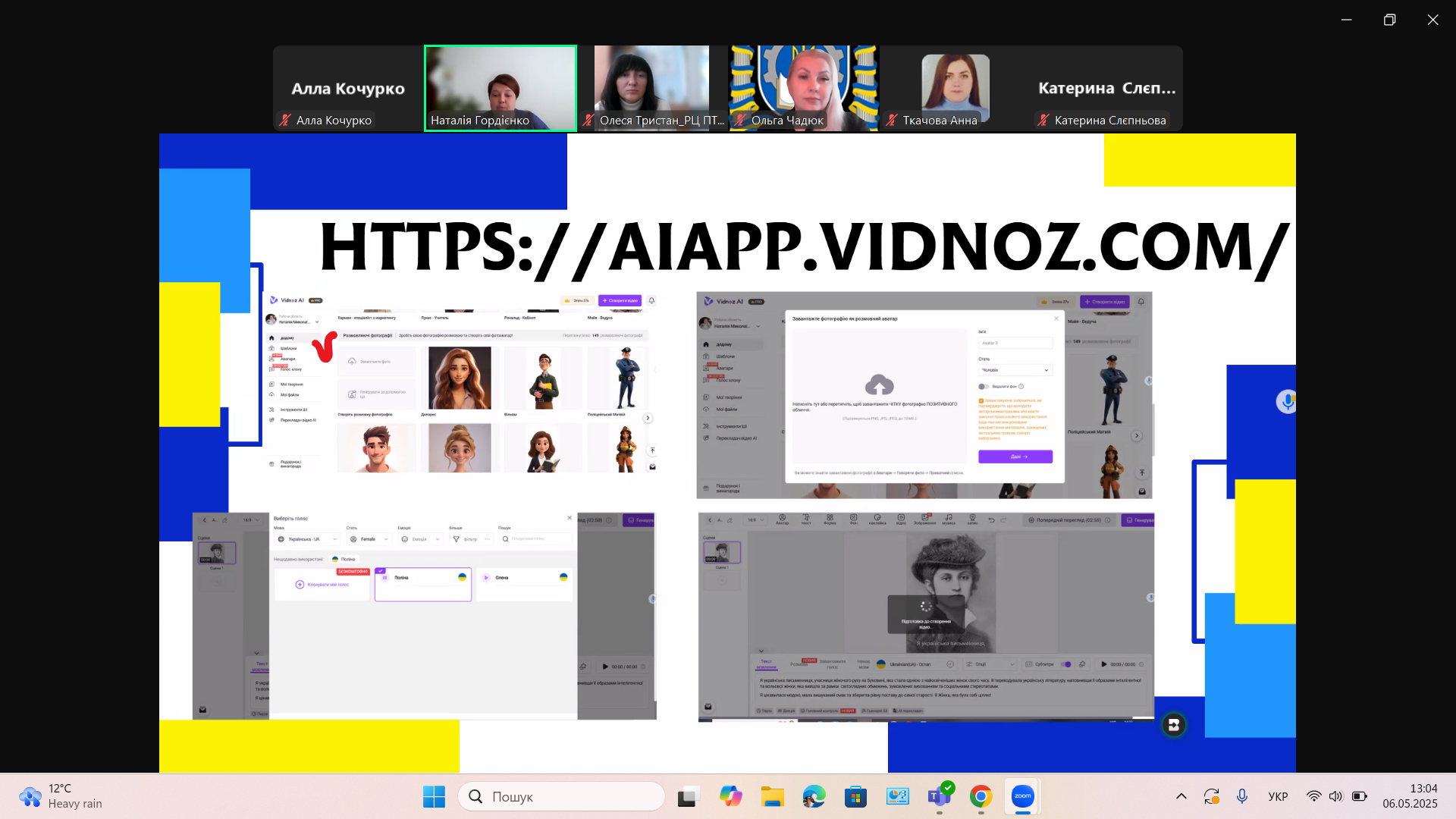
Task: Open Microsoft Edge from the taskbar
Action: 814,796
